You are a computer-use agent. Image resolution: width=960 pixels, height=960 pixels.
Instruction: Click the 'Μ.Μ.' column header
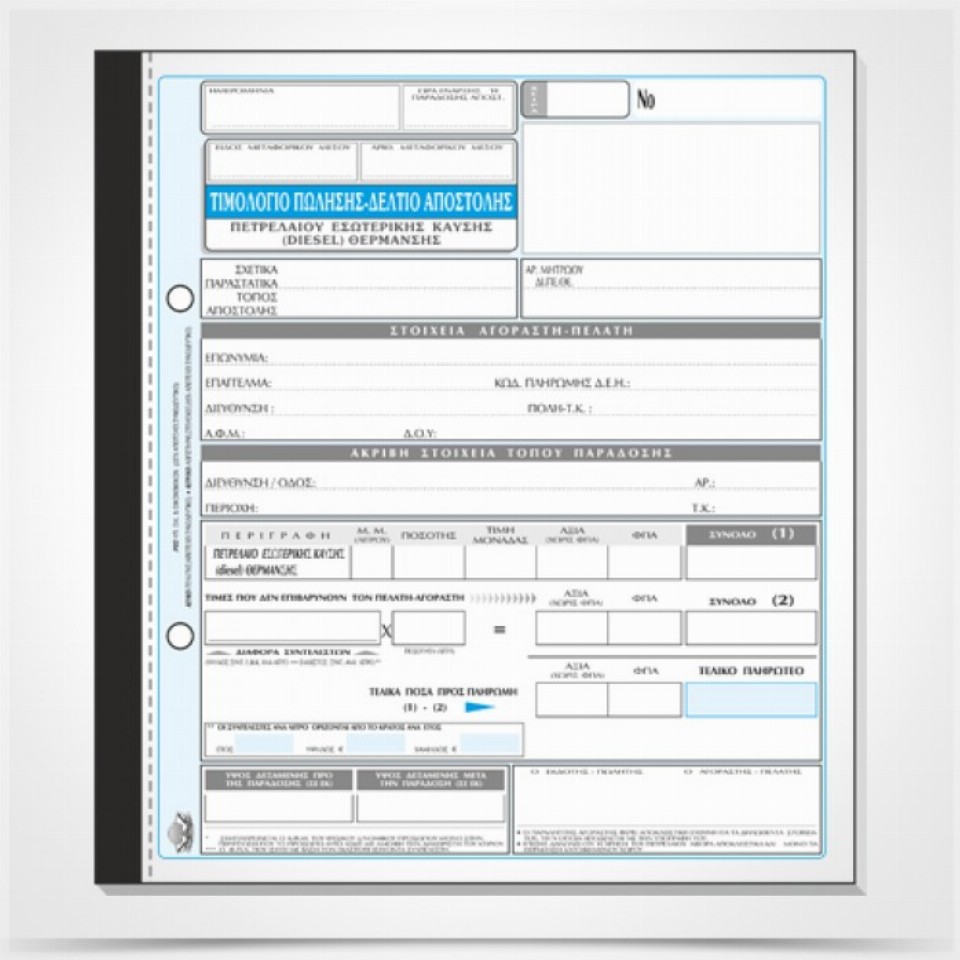coord(372,534)
